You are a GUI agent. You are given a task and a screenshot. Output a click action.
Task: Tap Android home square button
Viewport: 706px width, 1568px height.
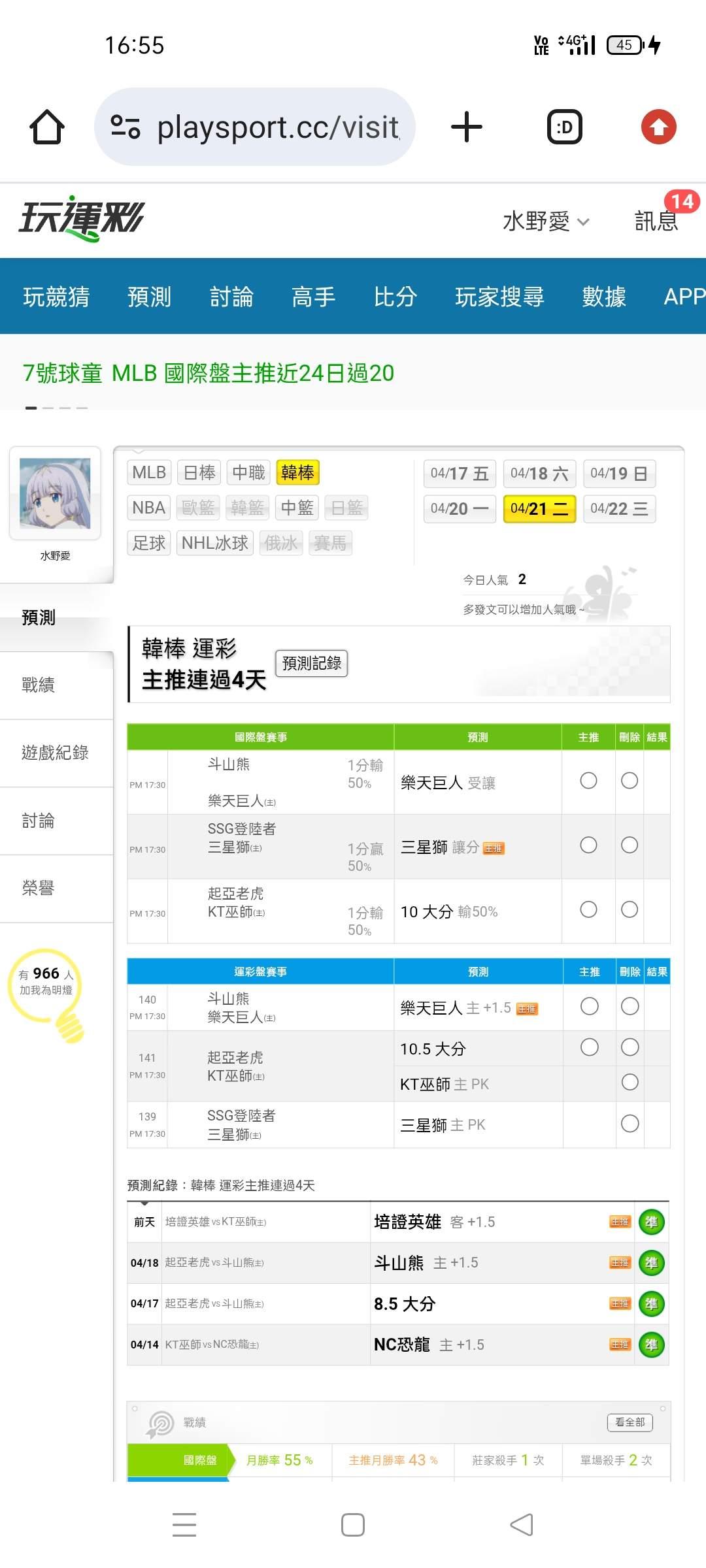click(353, 1525)
